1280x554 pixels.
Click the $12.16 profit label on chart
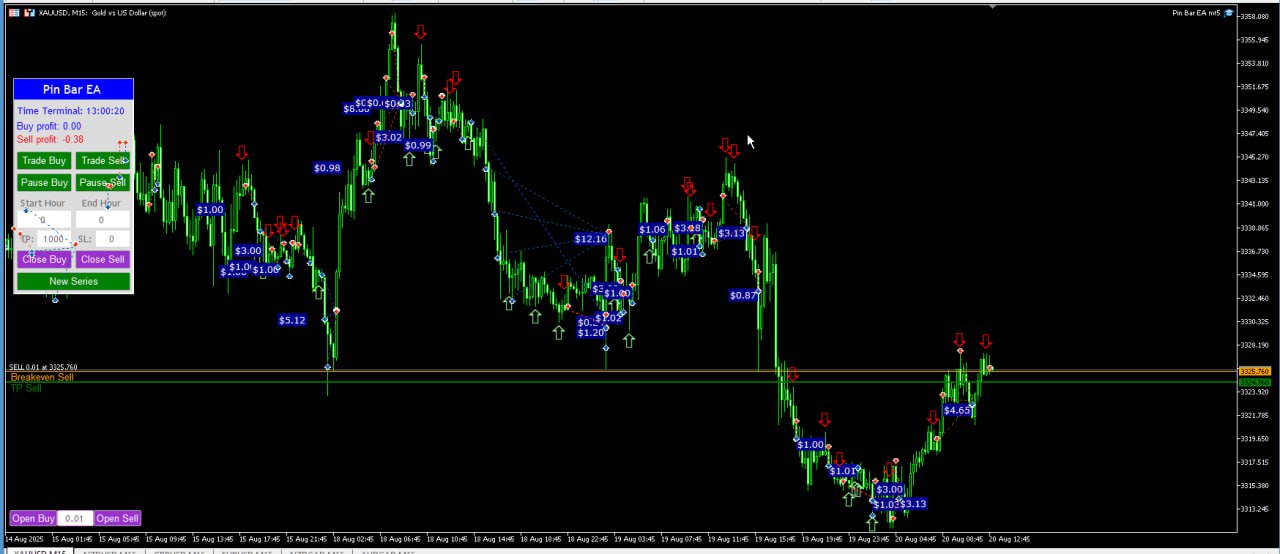point(590,239)
